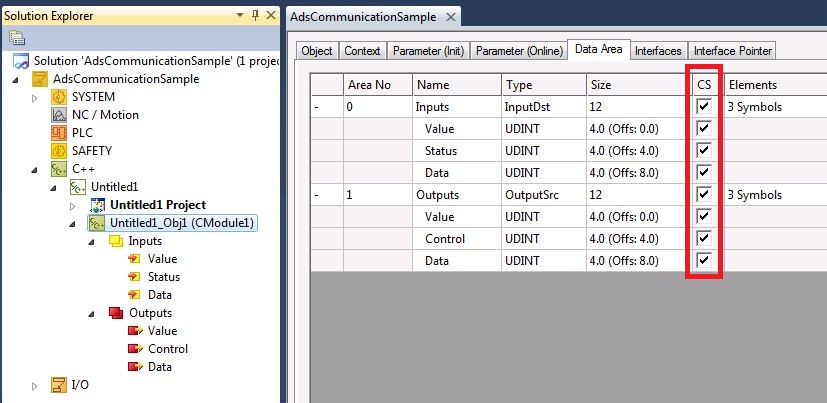Open the Interface Pointer tab

pyautogui.click(x=733, y=51)
